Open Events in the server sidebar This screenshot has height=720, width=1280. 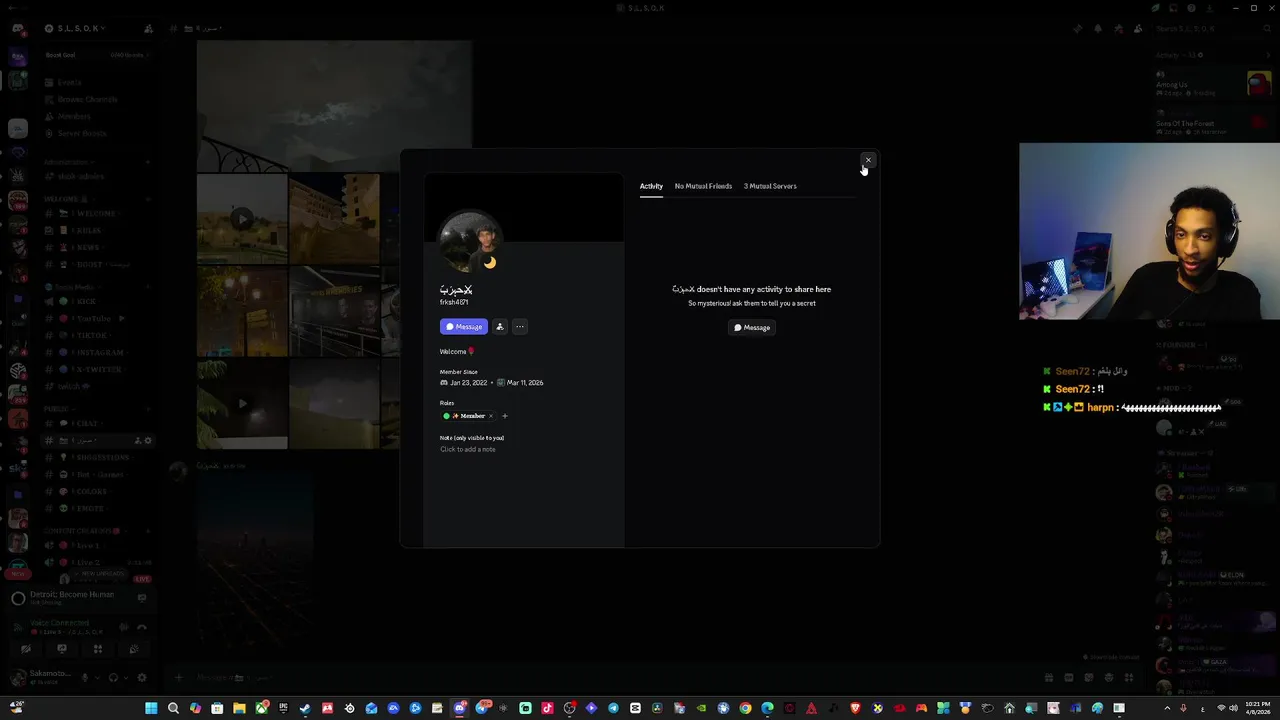click(70, 82)
